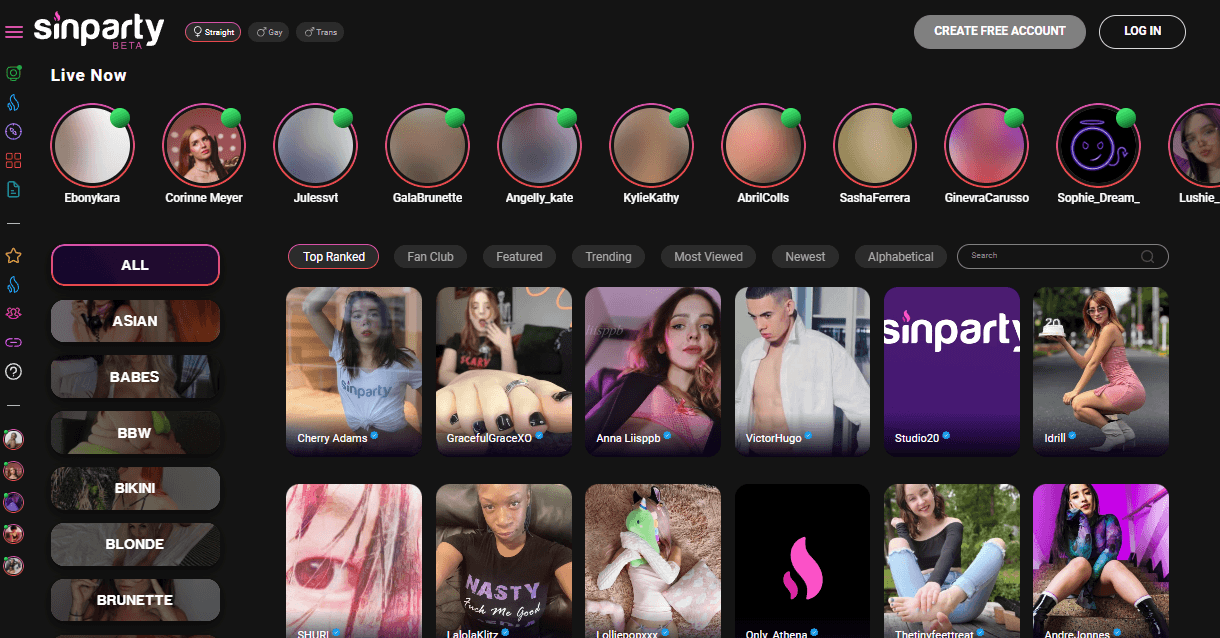Open favorites via the star icon
Screen dimensions: 1220x638
pyautogui.click(x=14, y=256)
